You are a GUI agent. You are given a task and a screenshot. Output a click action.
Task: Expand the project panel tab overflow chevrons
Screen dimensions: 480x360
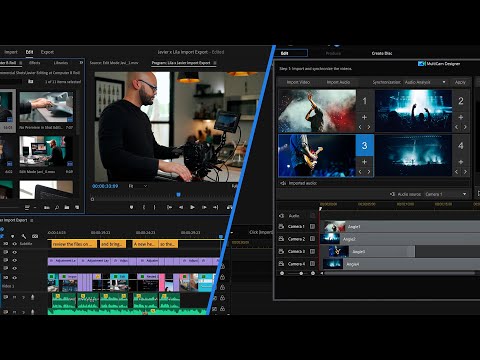point(81,63)
